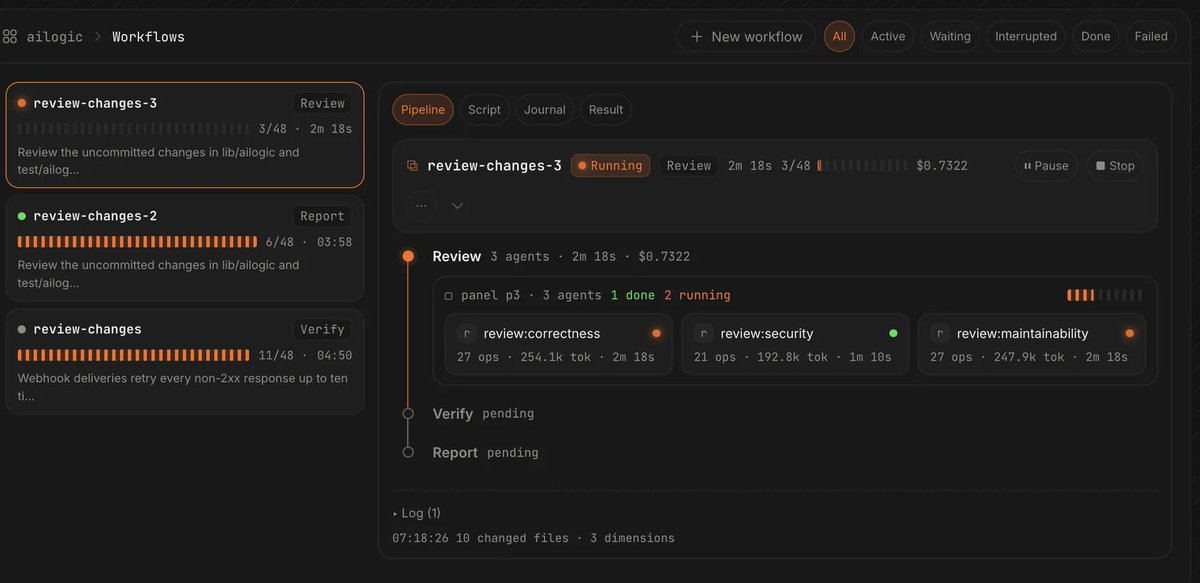Screen dimensions: 1200x583
Task: Expand the Log (1) section
Action: pyautogui.click(x=417, y=513)
